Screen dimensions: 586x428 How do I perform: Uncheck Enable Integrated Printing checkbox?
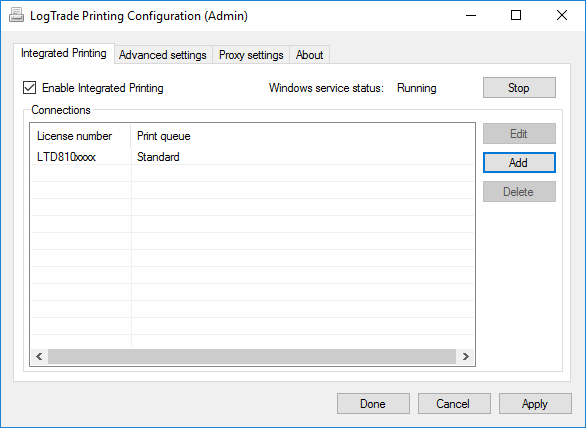click(30, 88)
